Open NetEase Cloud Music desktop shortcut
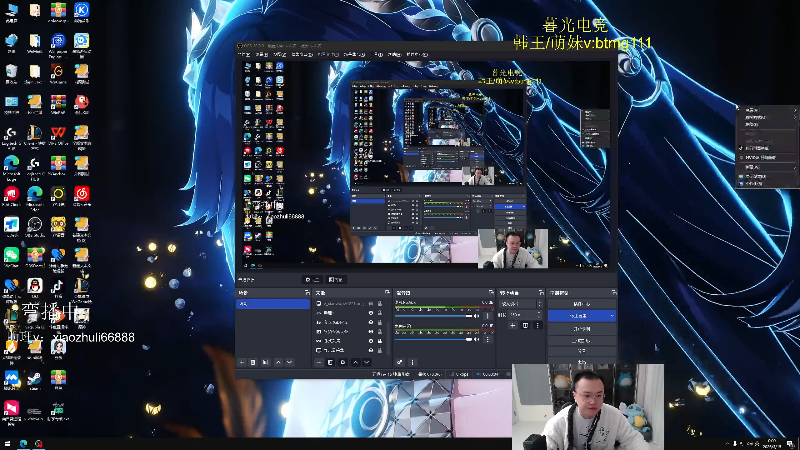 tap(82, 196)
